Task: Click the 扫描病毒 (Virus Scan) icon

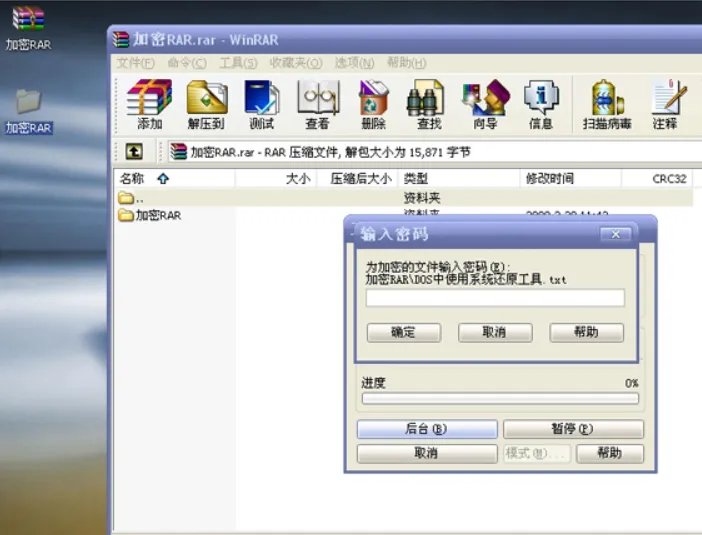Action: [607, 104]
